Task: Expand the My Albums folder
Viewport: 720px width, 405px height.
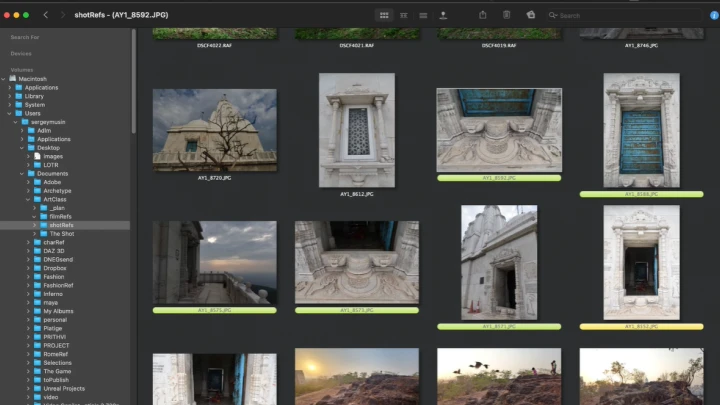Action: coord(28,311)
